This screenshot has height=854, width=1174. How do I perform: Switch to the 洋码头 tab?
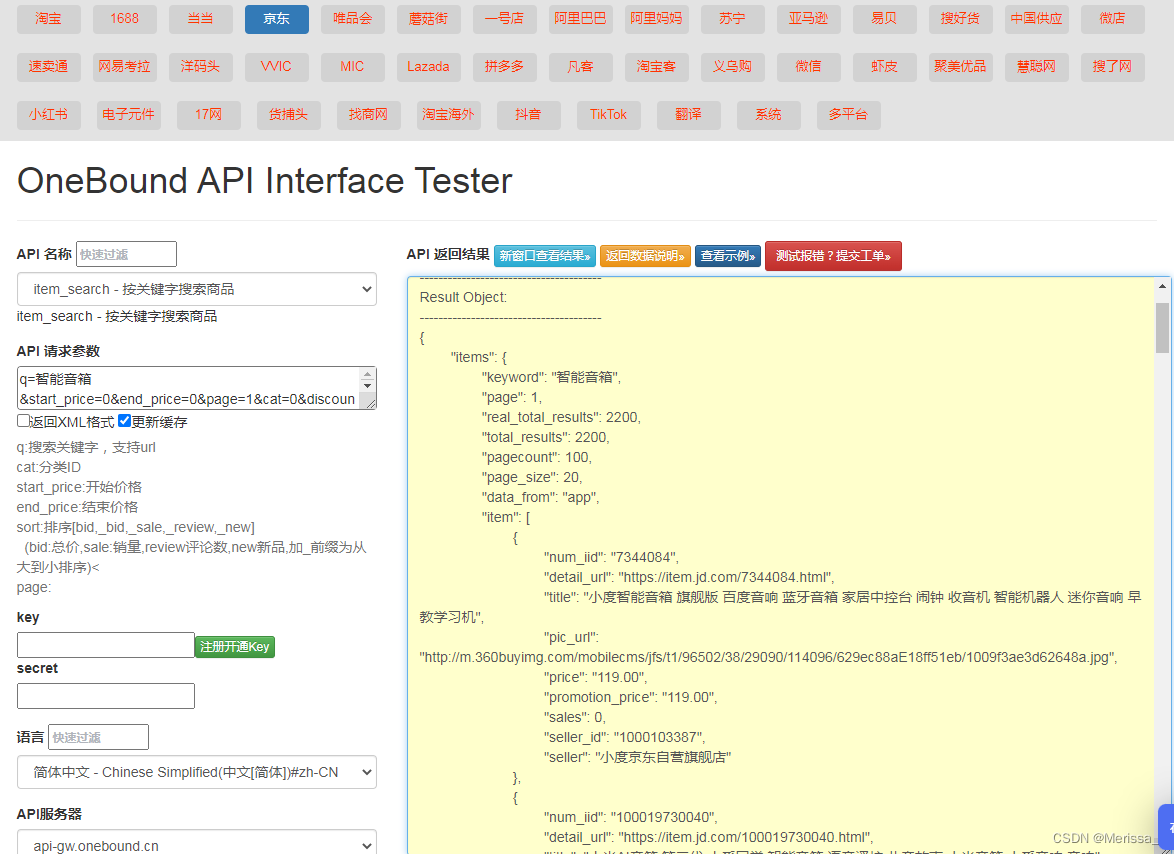[201, 67]
